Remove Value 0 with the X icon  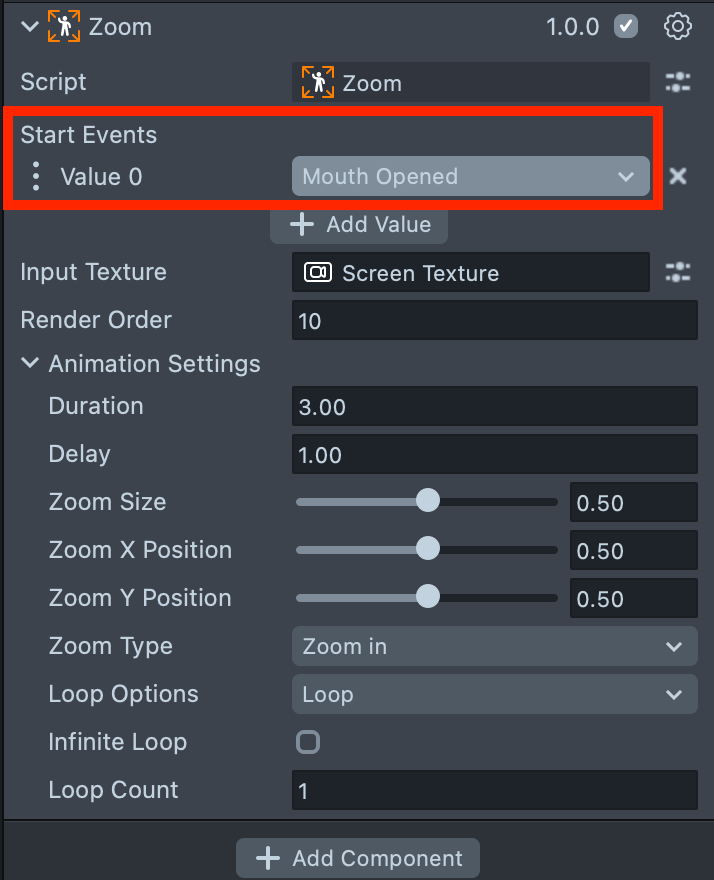pos(678,177)
